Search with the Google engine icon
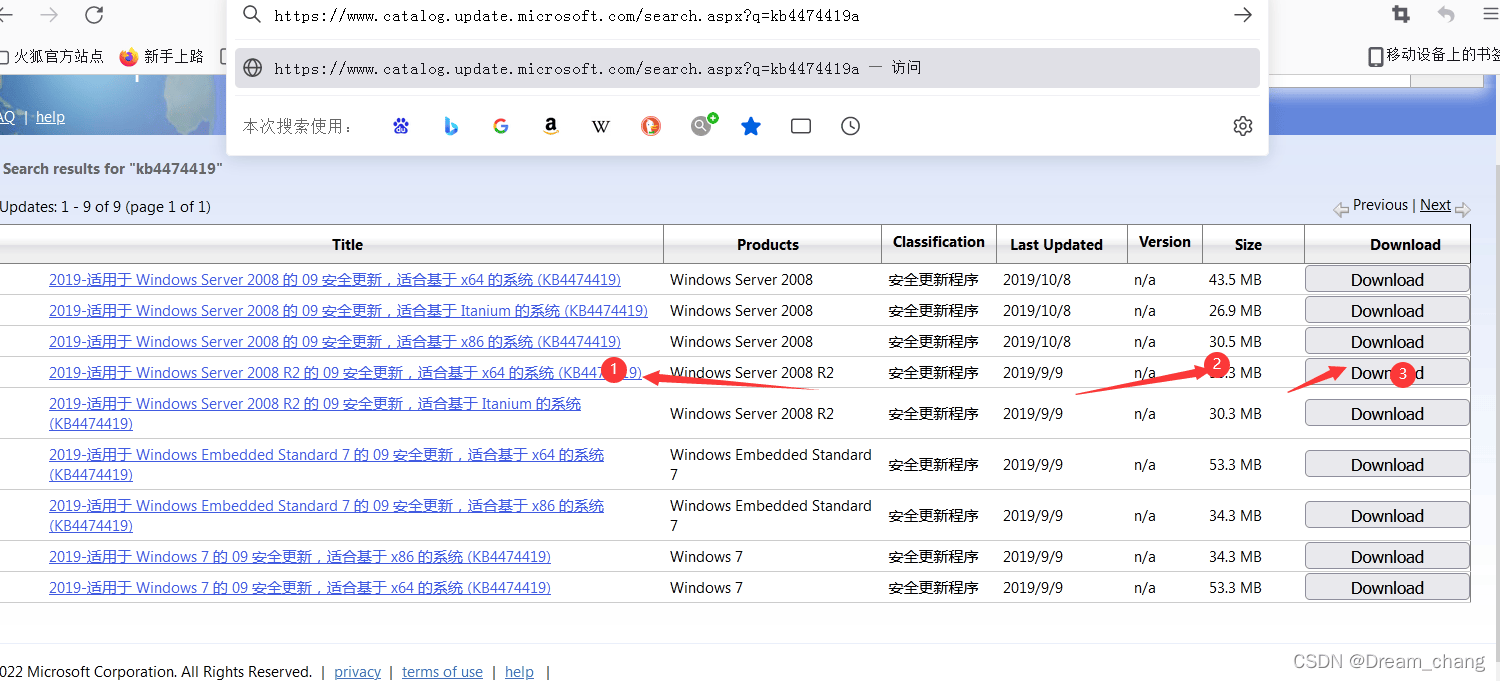The height and width of the screenshot is (681, 1500). [501, 126]
